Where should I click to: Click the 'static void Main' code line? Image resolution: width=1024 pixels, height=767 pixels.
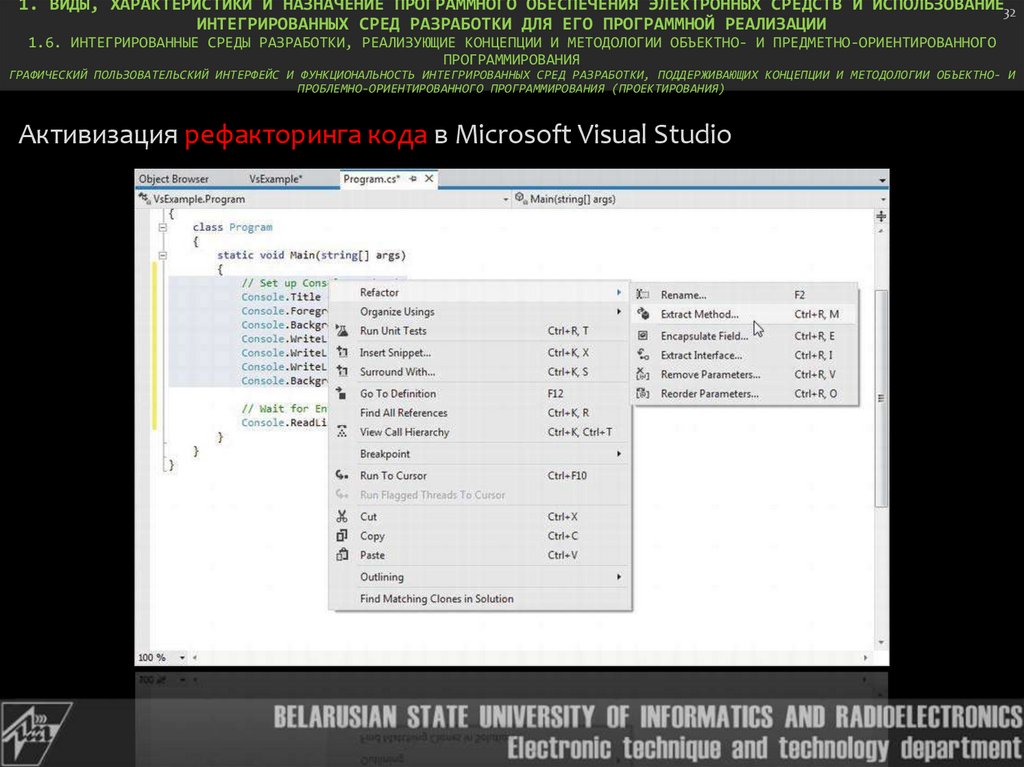pyautogui.click(x=311, y=255)
